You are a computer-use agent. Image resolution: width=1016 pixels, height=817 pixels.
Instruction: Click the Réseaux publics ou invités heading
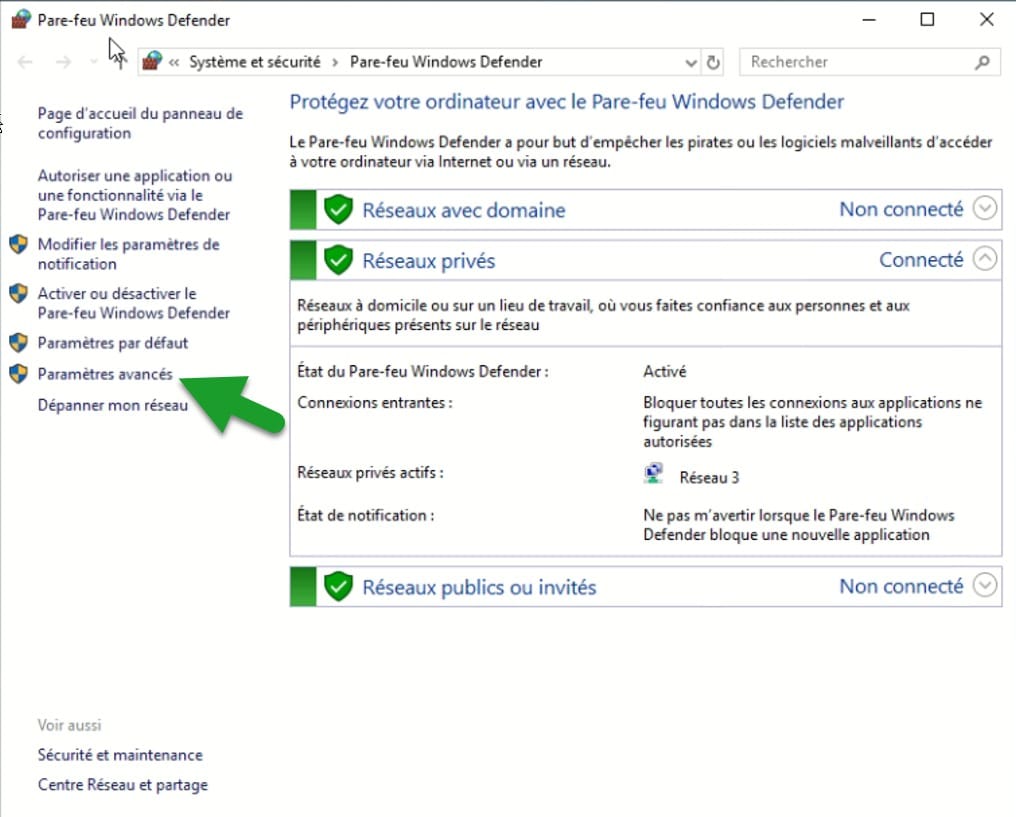(479, 587)
